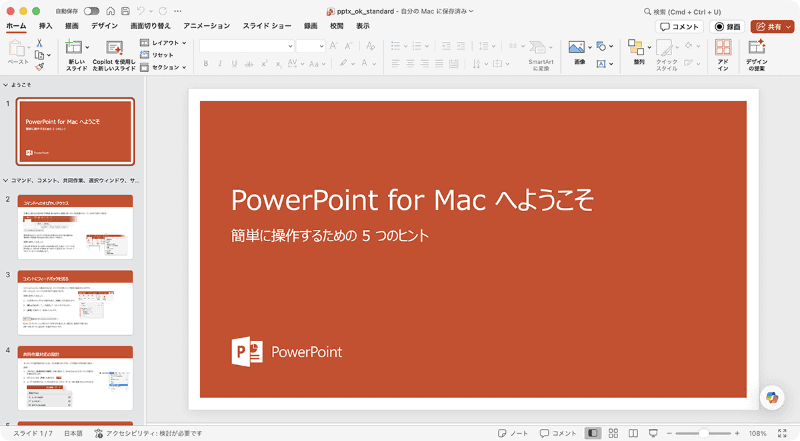Image resolution: width=800 pixels, height=441 pixels.
Task: Click the Home icon in title bar
Action: click(110, 11)
